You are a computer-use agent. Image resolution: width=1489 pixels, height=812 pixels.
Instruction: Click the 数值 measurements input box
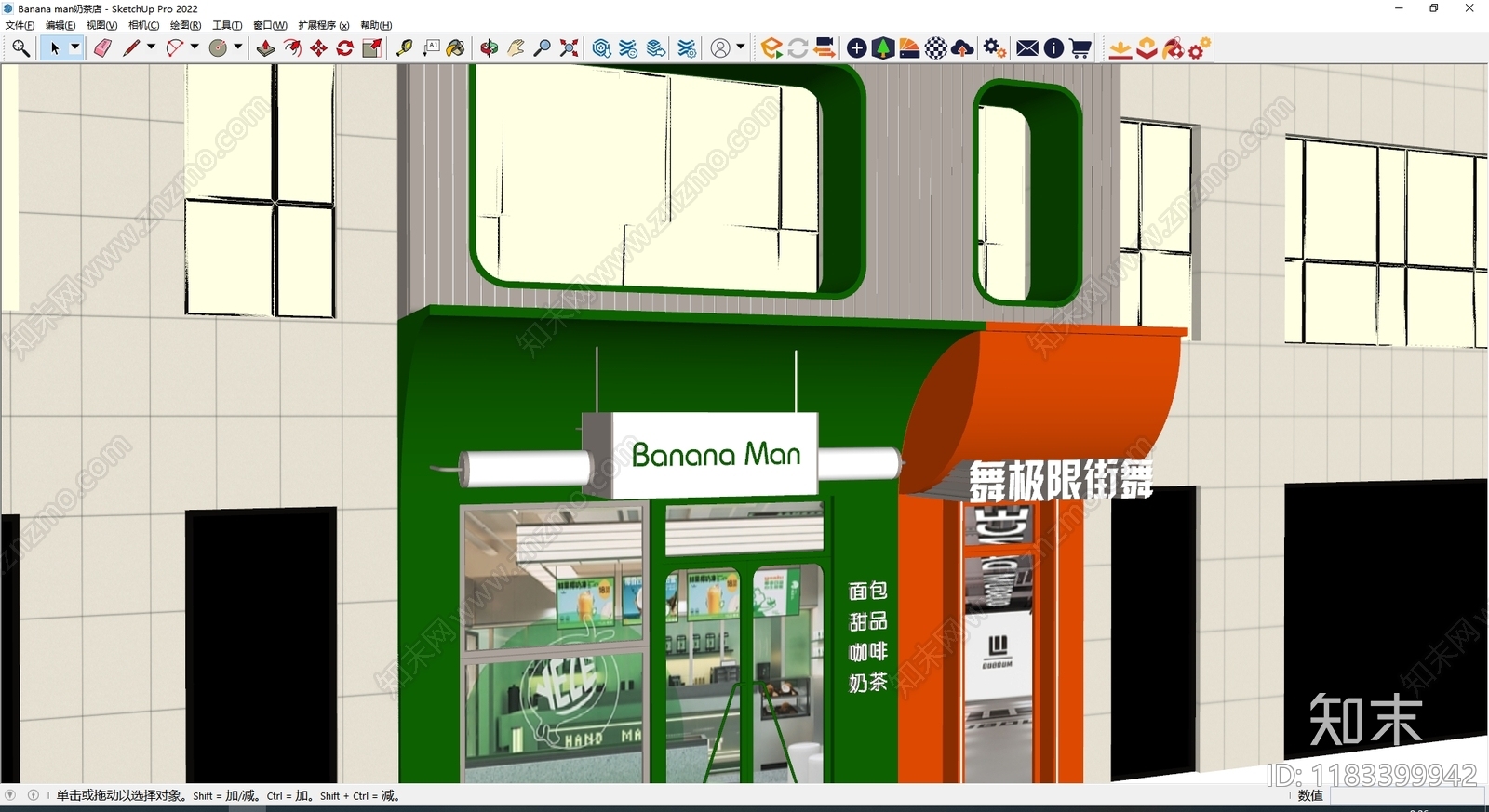point(1407,796)
